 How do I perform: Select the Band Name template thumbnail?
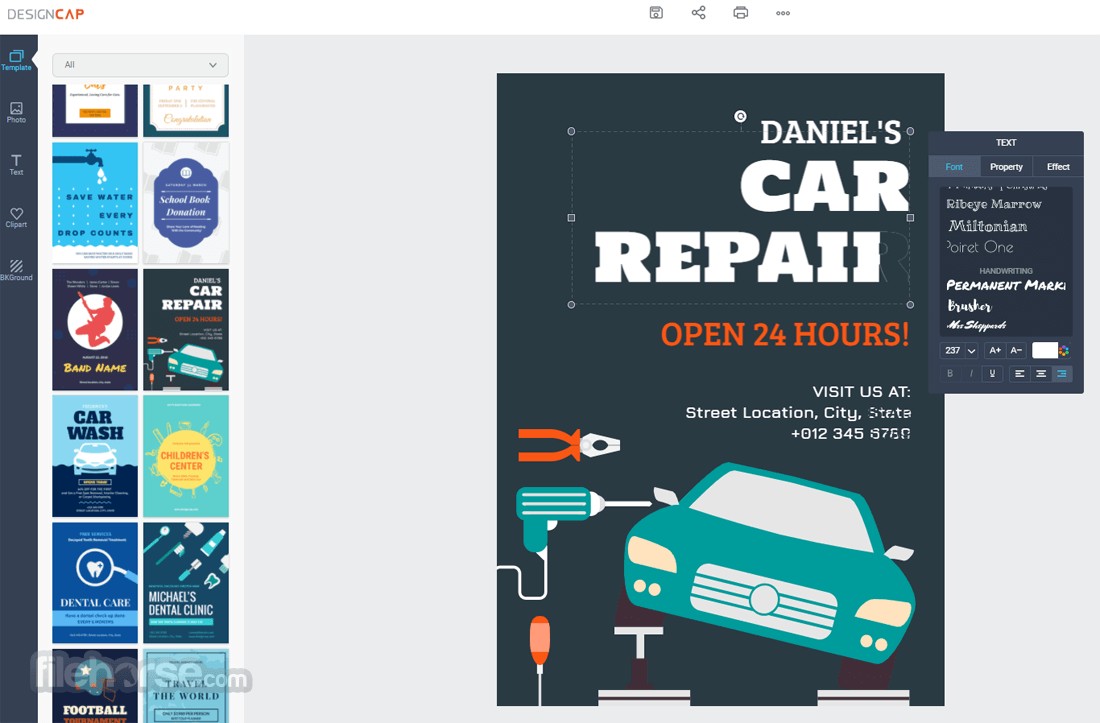coord(95,330)
